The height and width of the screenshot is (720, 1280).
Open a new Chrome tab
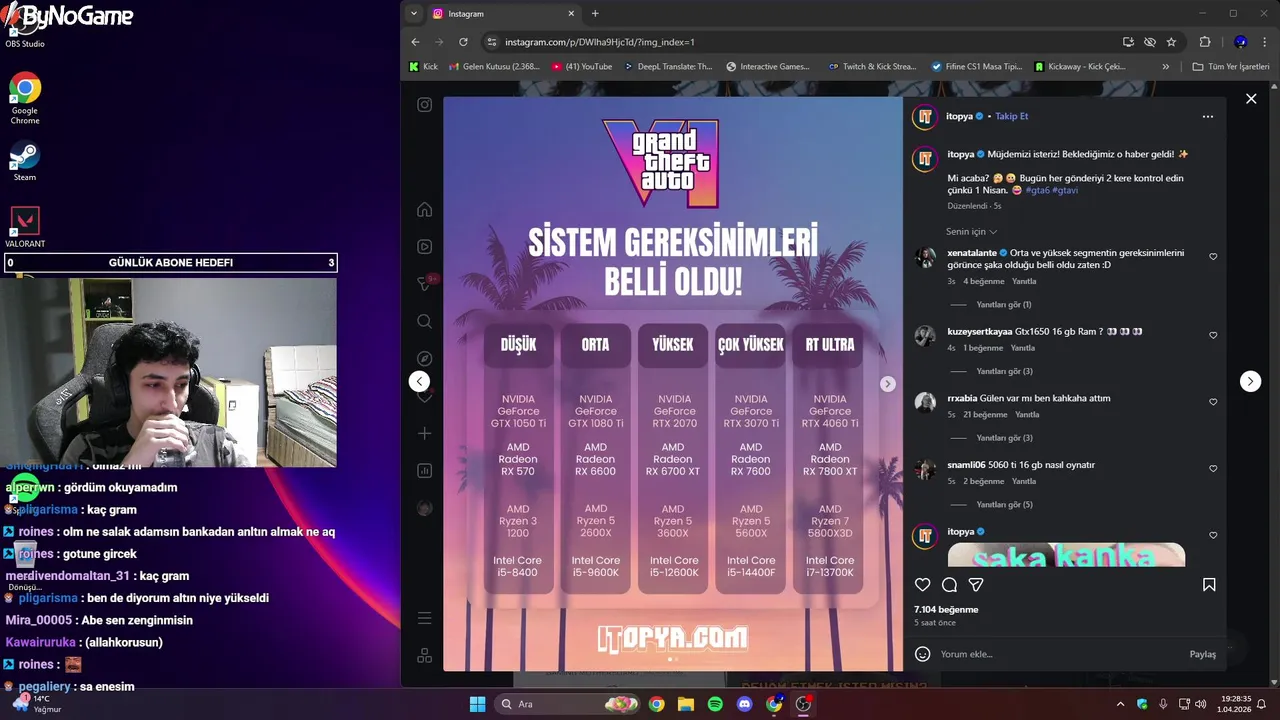click(x=595, y=14)
